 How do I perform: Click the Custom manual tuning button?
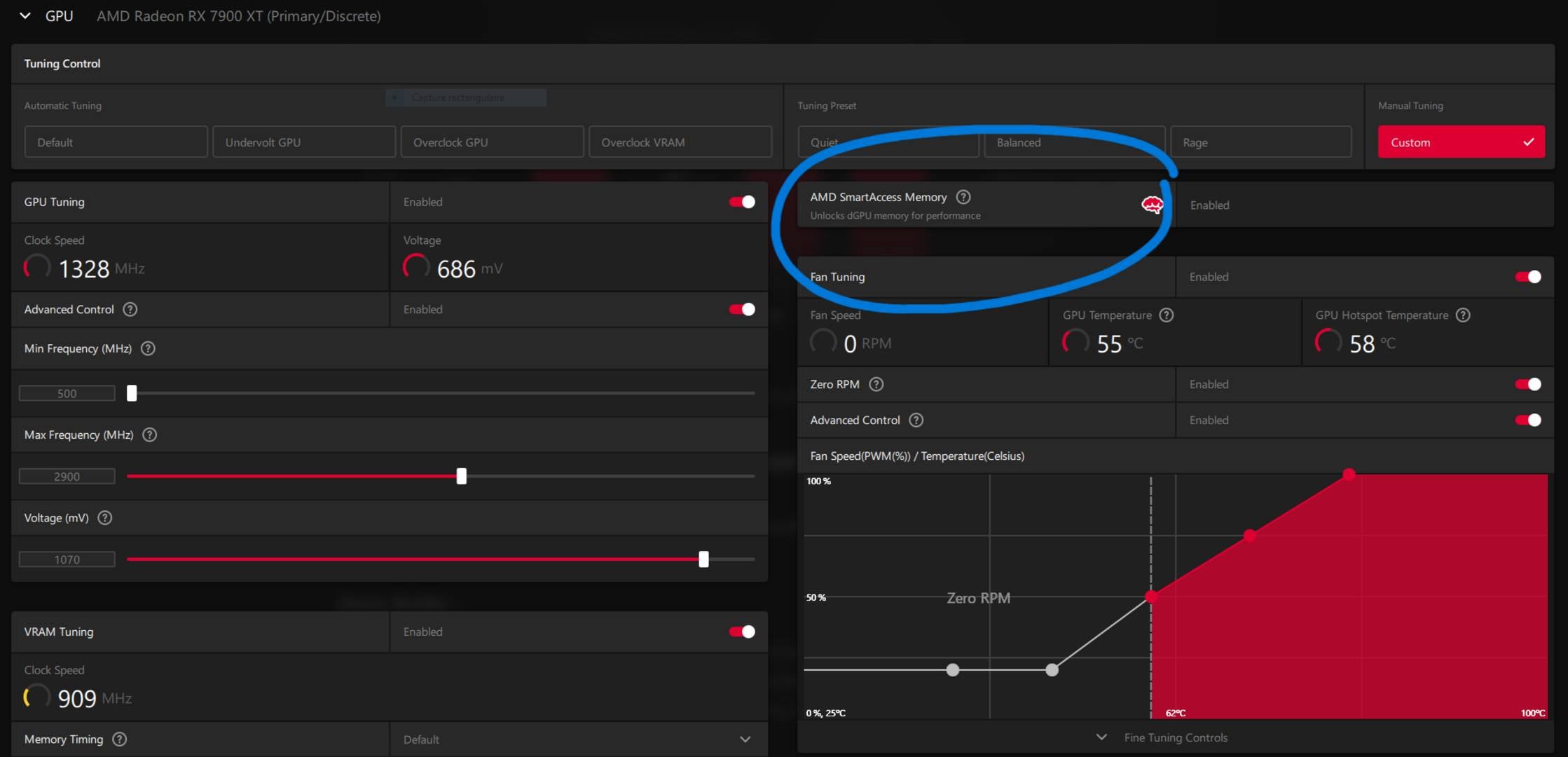pyautogui.click(x=1462, y=142)
